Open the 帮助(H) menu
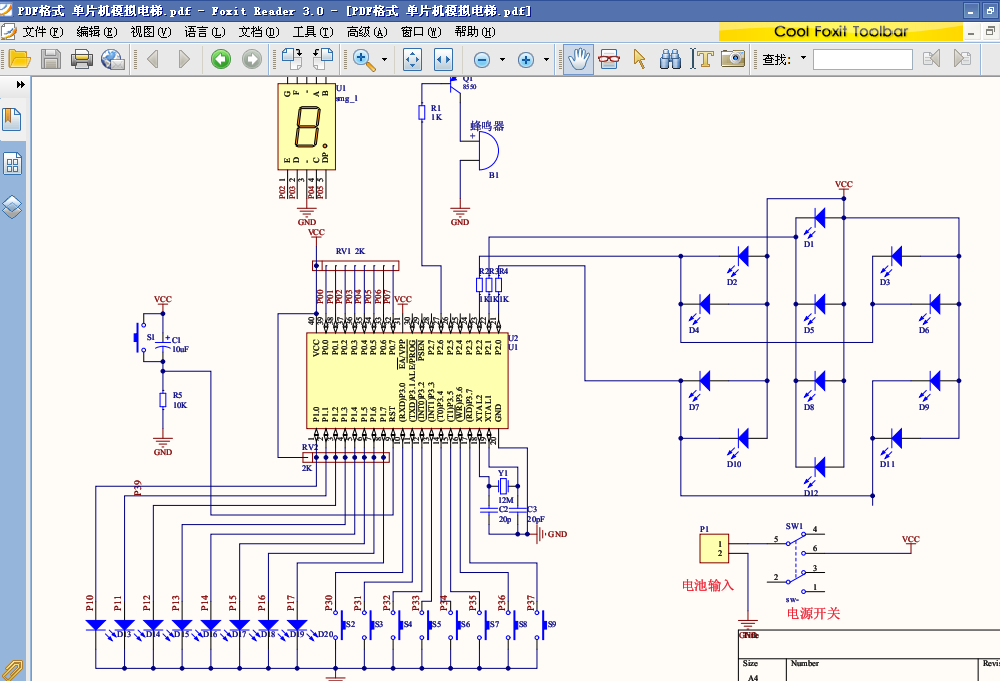Image resolution: width=1000 pixels, height=681 pixels. (x=475, y=32)
